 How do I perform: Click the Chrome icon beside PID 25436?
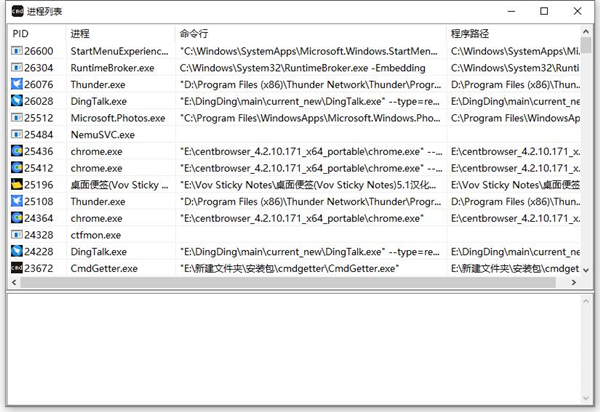tap(16, 151)
